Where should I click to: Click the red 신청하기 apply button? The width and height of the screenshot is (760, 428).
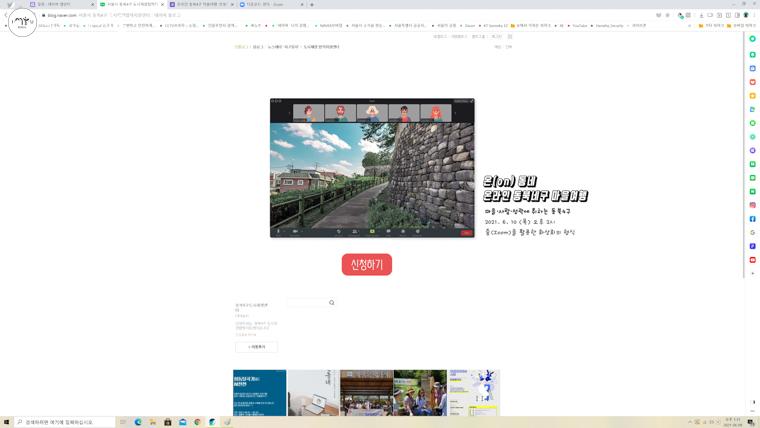pyautogui.click(x=366, y=264)
